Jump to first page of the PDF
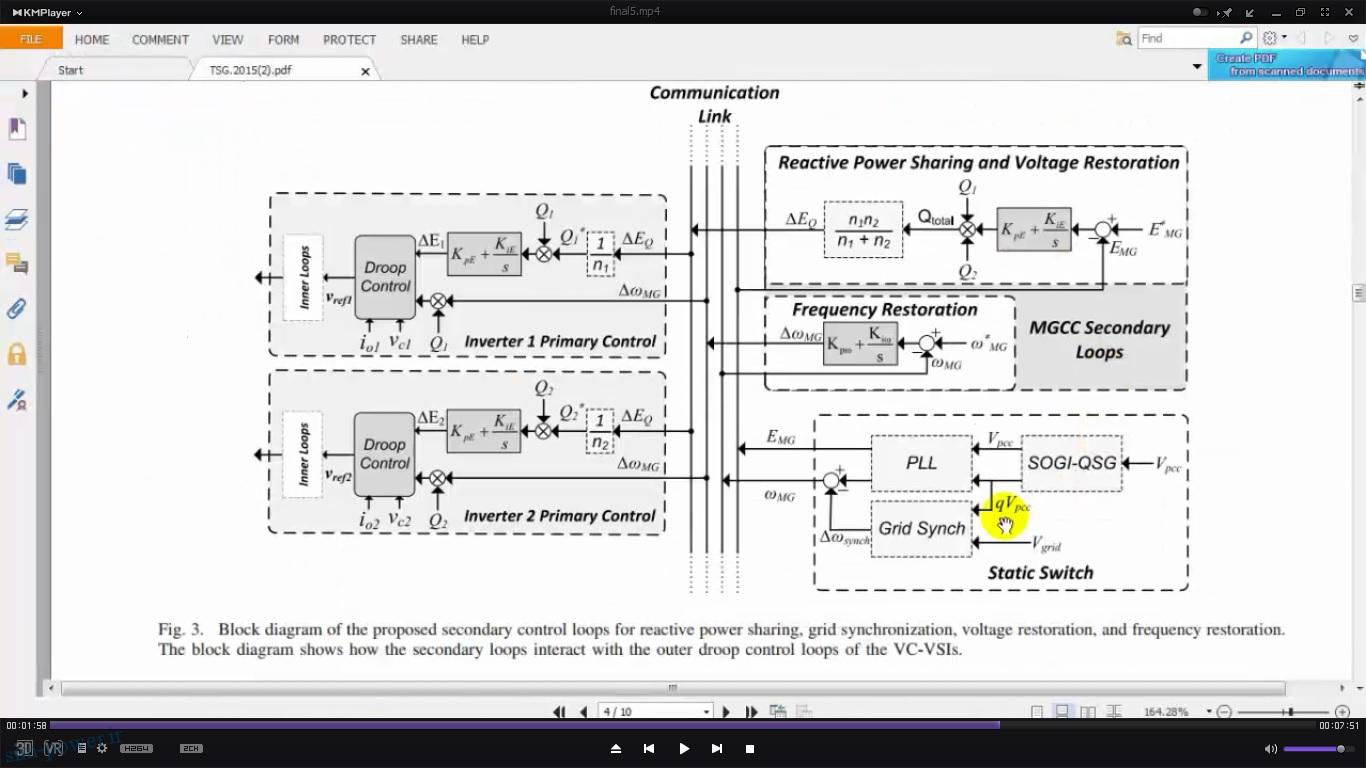This screenshot has width=1366, height=768. click(x=560, y=712)
